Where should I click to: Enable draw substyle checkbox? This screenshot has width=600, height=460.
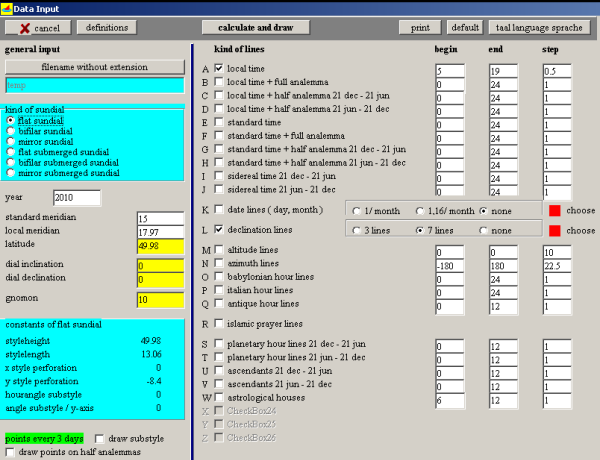click(99, 438)
